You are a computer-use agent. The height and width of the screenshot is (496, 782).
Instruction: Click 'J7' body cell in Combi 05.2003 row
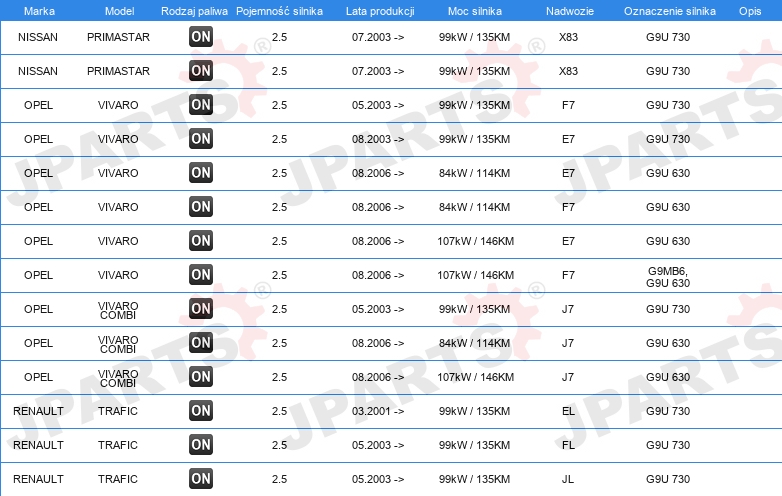pos(568,309)
